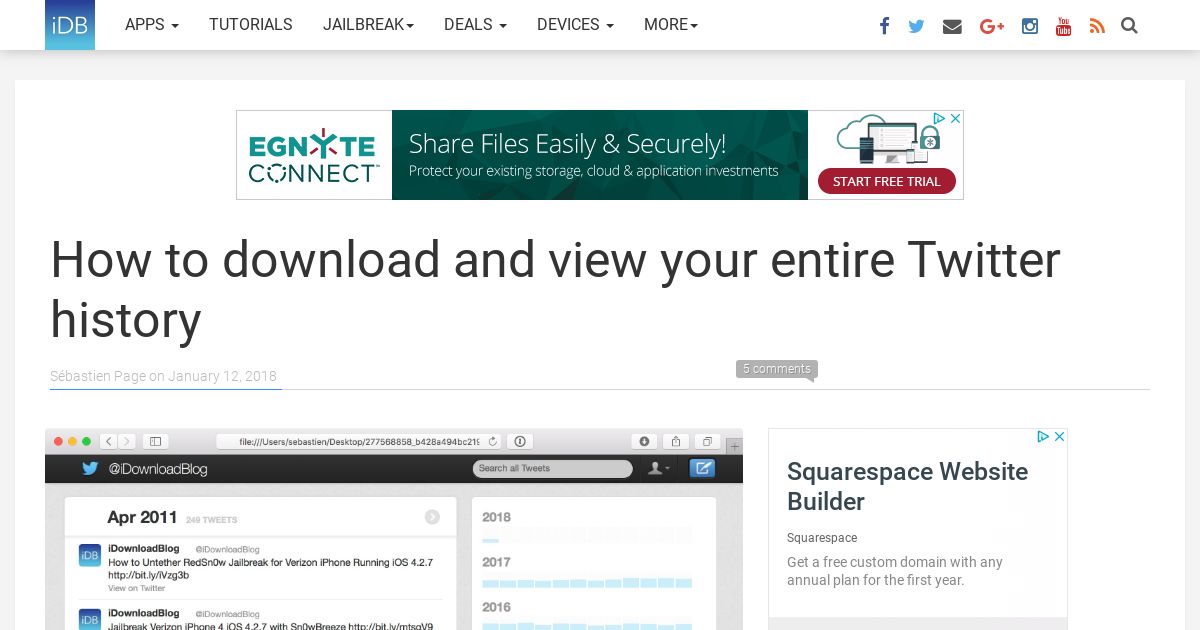The width and height of the screenshot is (1200, 630).
Task: Close the Squarespace ad
Action: coord(1060,437)
